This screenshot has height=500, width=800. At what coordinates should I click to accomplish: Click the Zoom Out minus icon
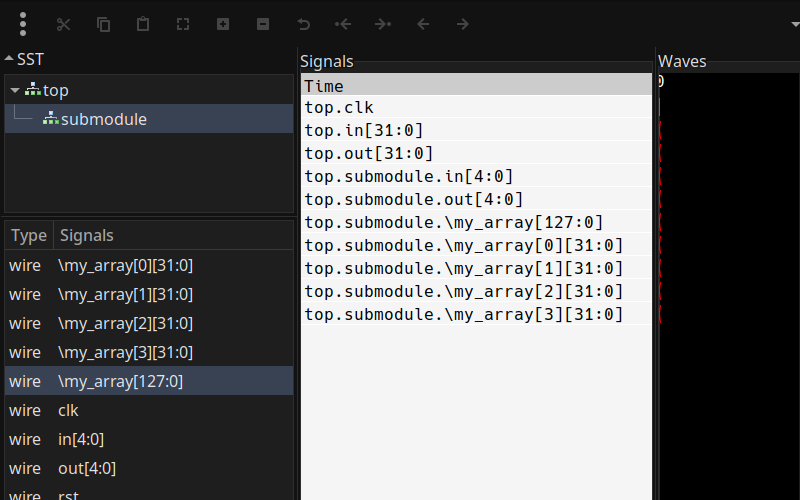(x=263, y=24)
